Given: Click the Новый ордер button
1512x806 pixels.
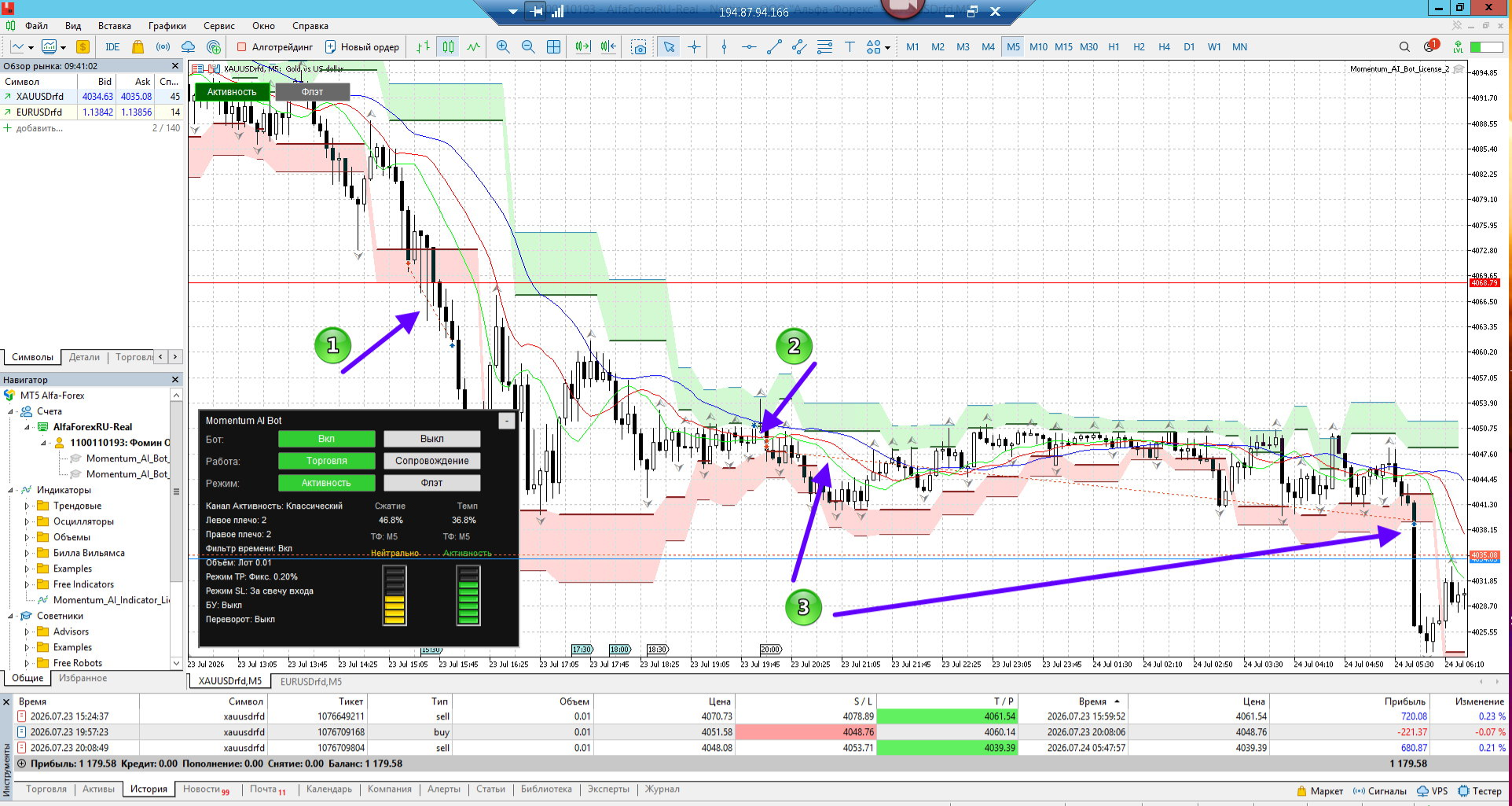Looking at the screenshot, I should click(x=362, y=47).
